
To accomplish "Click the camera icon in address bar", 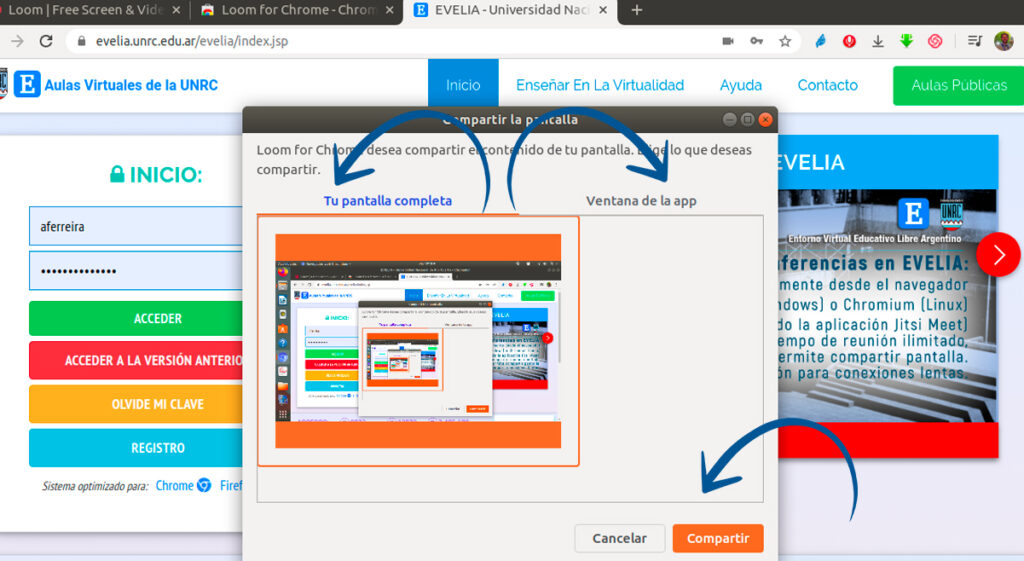I will (728, 41).
